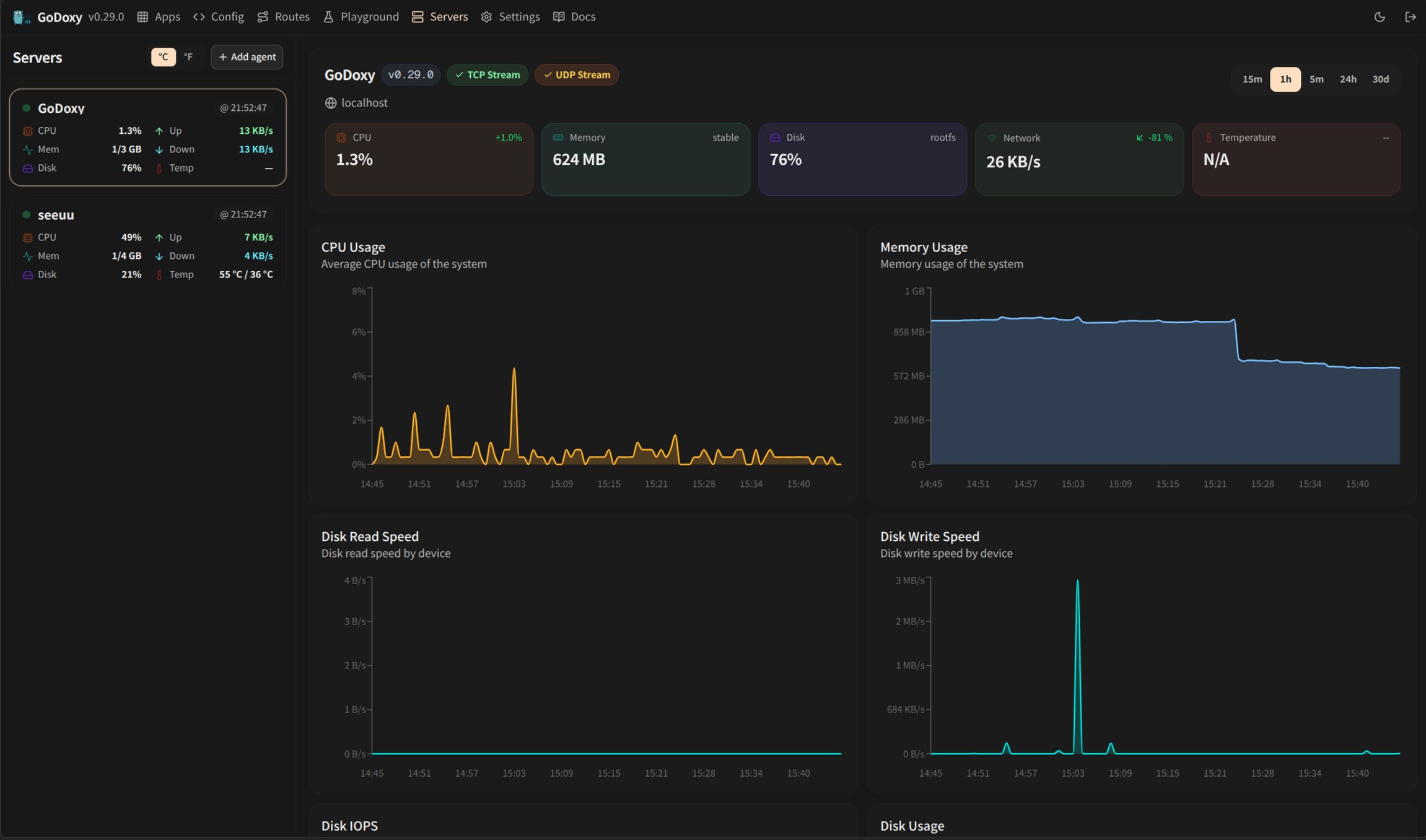
Task: Click the TCP Stream badge
Action: [488, 75]
